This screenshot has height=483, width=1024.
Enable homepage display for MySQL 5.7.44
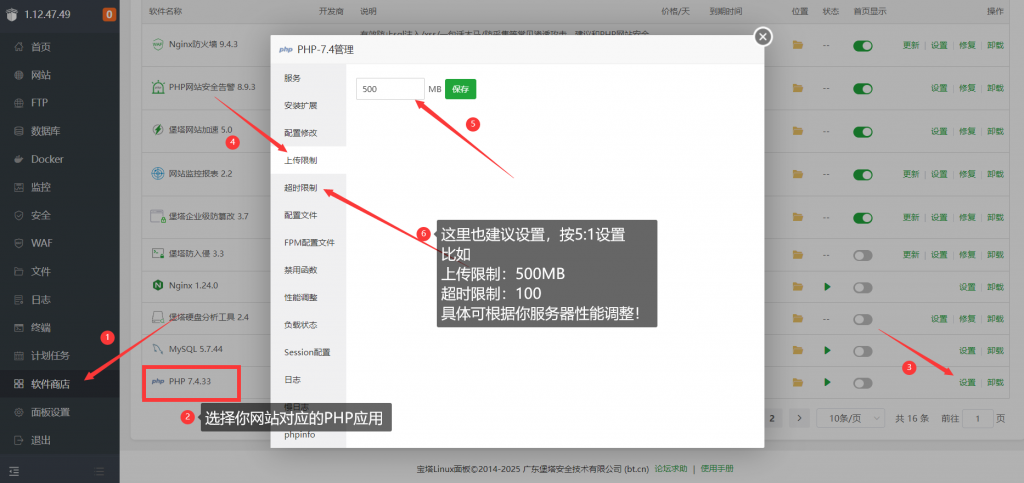click(x=863, y=351)
